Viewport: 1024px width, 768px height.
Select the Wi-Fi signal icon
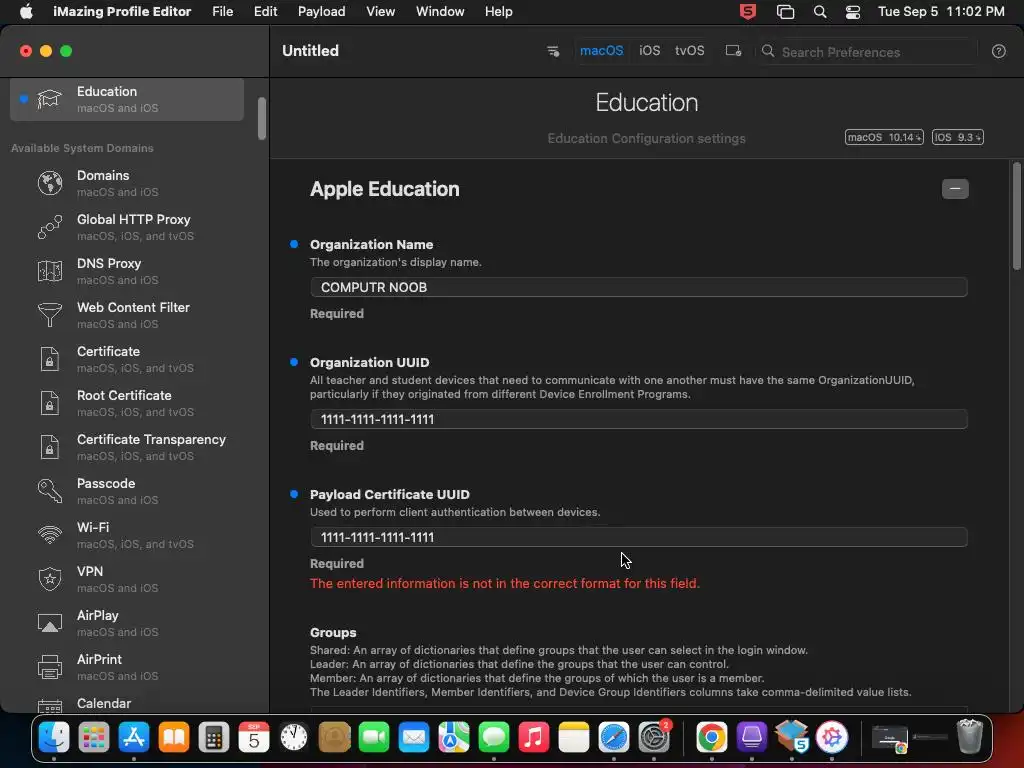50,535
